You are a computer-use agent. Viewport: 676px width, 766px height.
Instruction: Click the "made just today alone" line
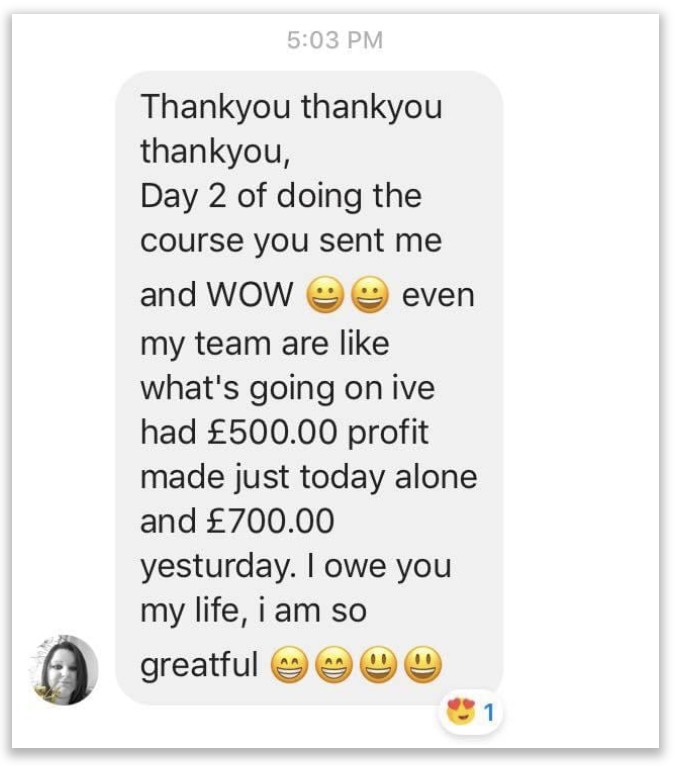tap(308, 475)
